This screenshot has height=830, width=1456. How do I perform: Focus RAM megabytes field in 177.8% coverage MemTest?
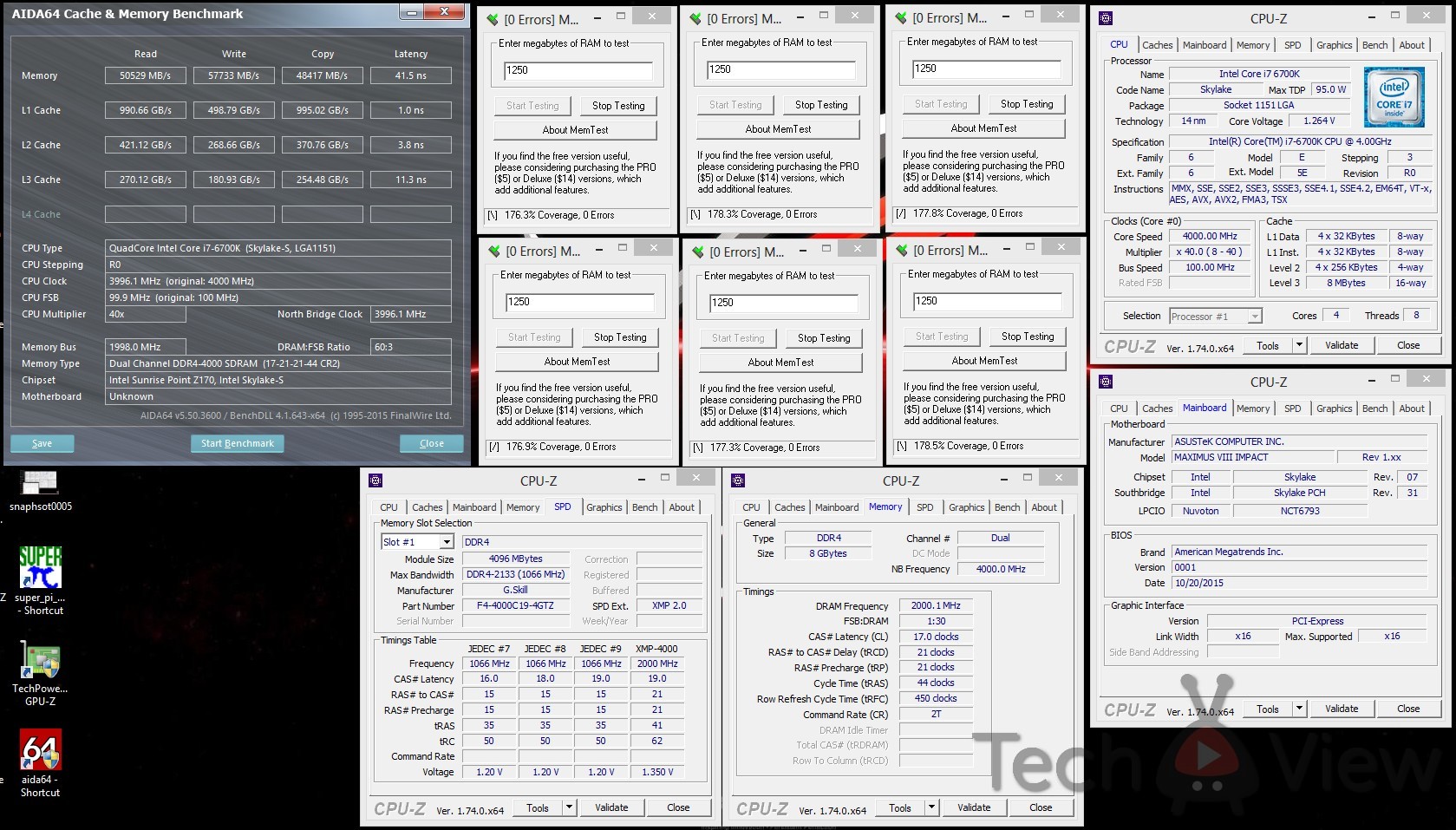click(x=987, y=69)
